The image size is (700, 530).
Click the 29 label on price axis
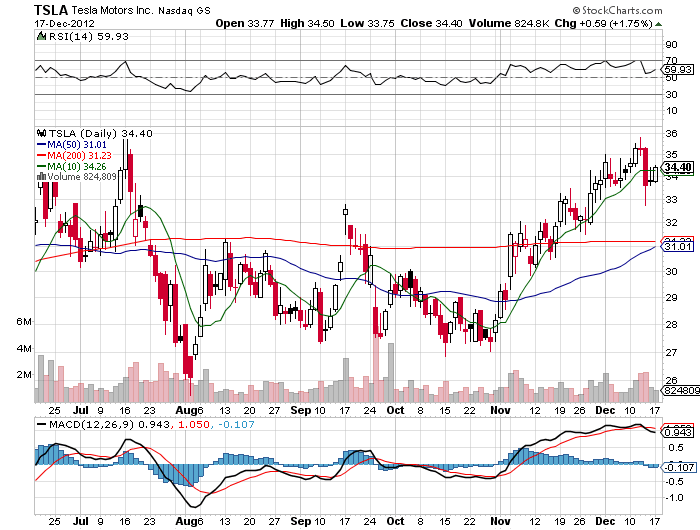pos(671,297)
